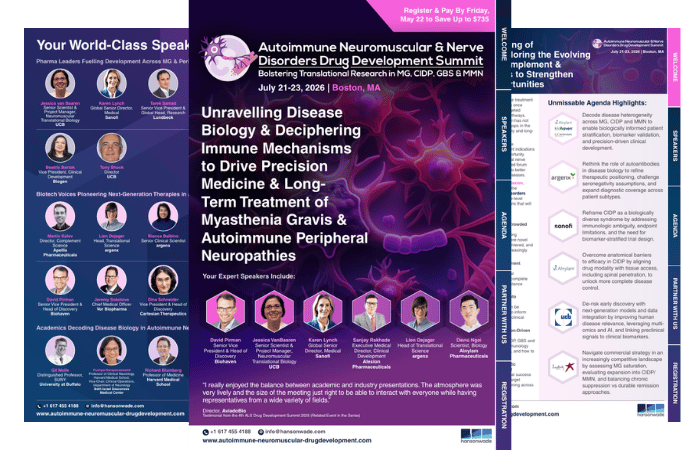The width and height of the screenshot is (700, 450).
Task: Click the +1 617 455 4188 number on left page
Action: pos(61,406)
